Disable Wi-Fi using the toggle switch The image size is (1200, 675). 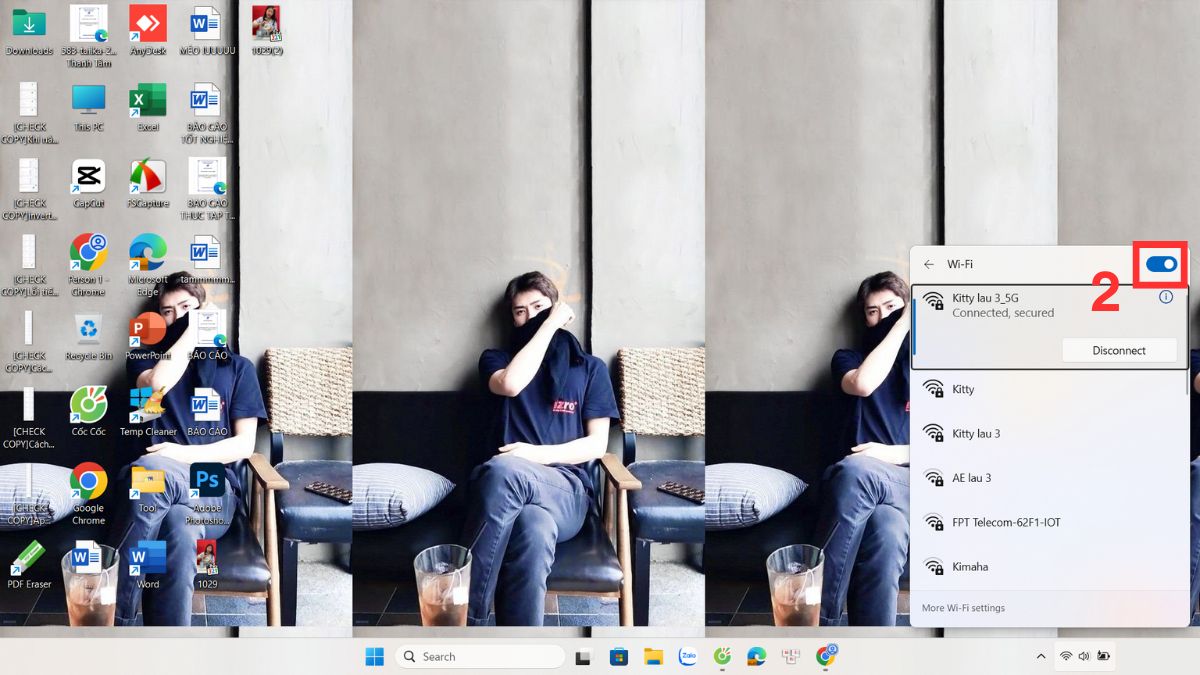coord(1162,263)
